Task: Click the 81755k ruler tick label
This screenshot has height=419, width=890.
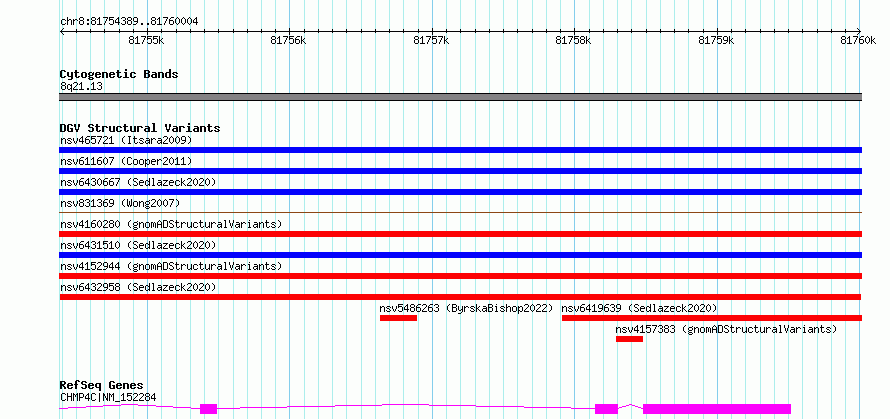Action: (x=147, y=40)
